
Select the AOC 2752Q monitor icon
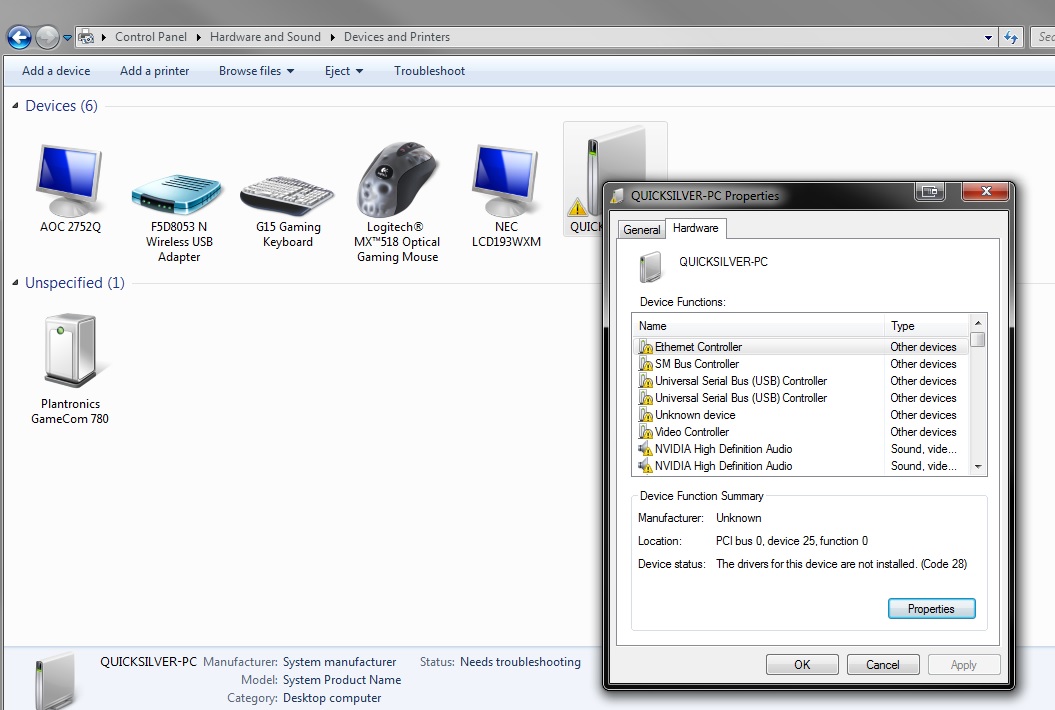[69, 182]
